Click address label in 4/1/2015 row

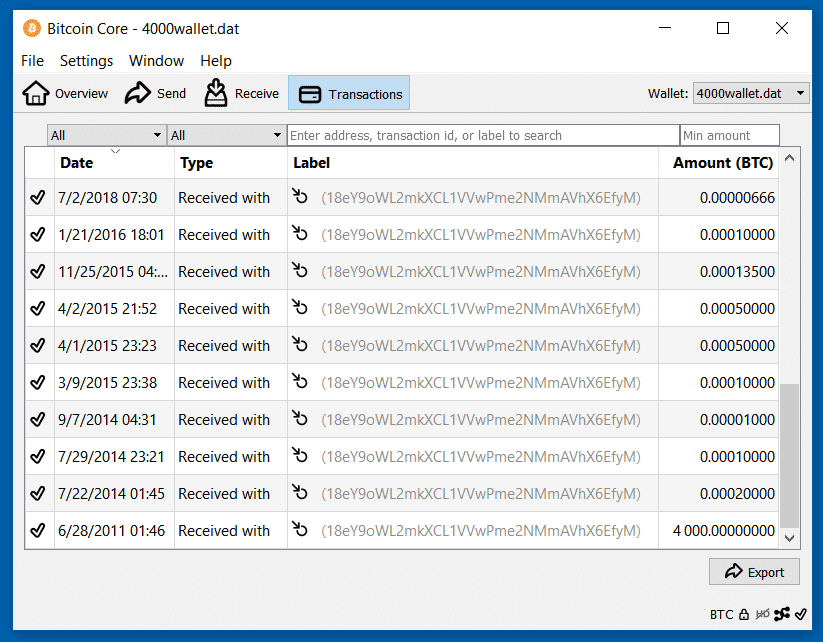(481, 346)
